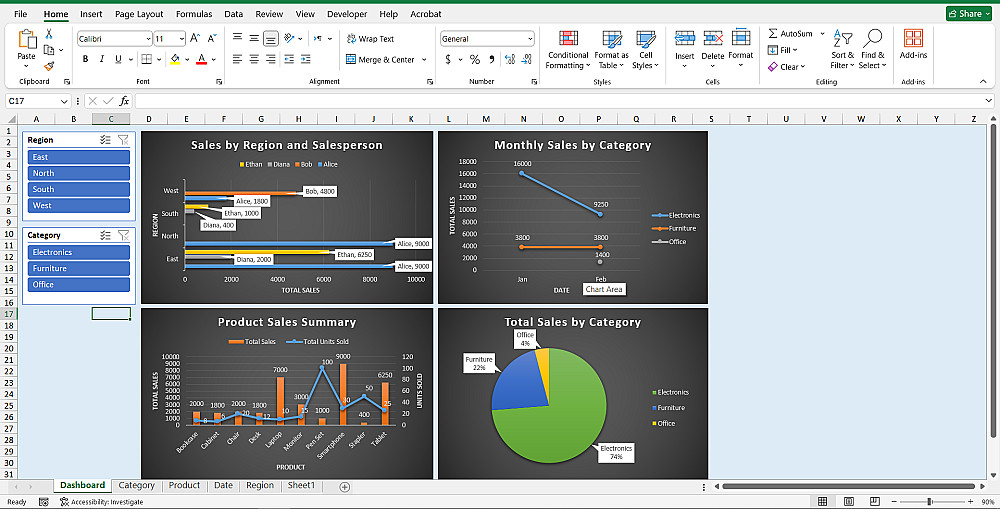Align text right in Alignment group
The image size is (1000, 509).
click(x=270, y=59)
